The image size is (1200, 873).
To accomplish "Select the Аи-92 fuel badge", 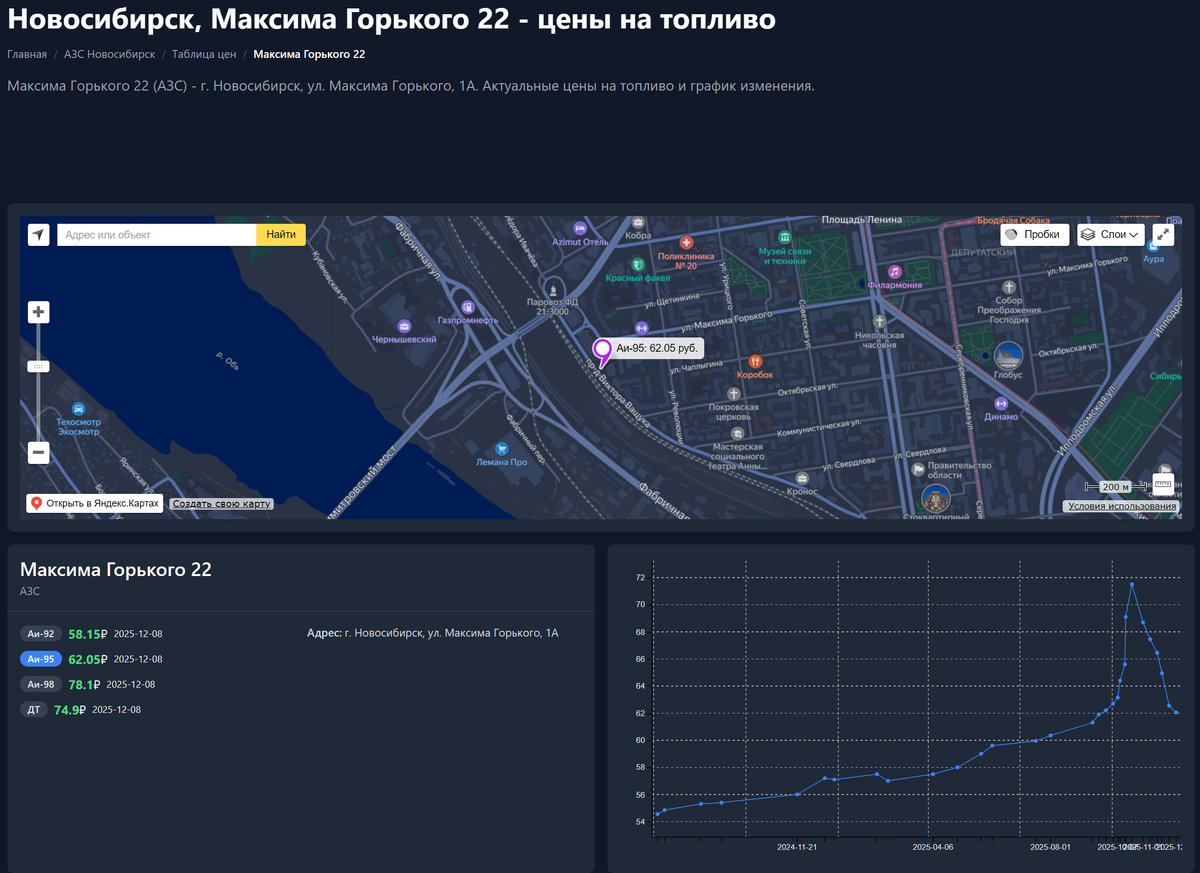I will coord(41,634).
